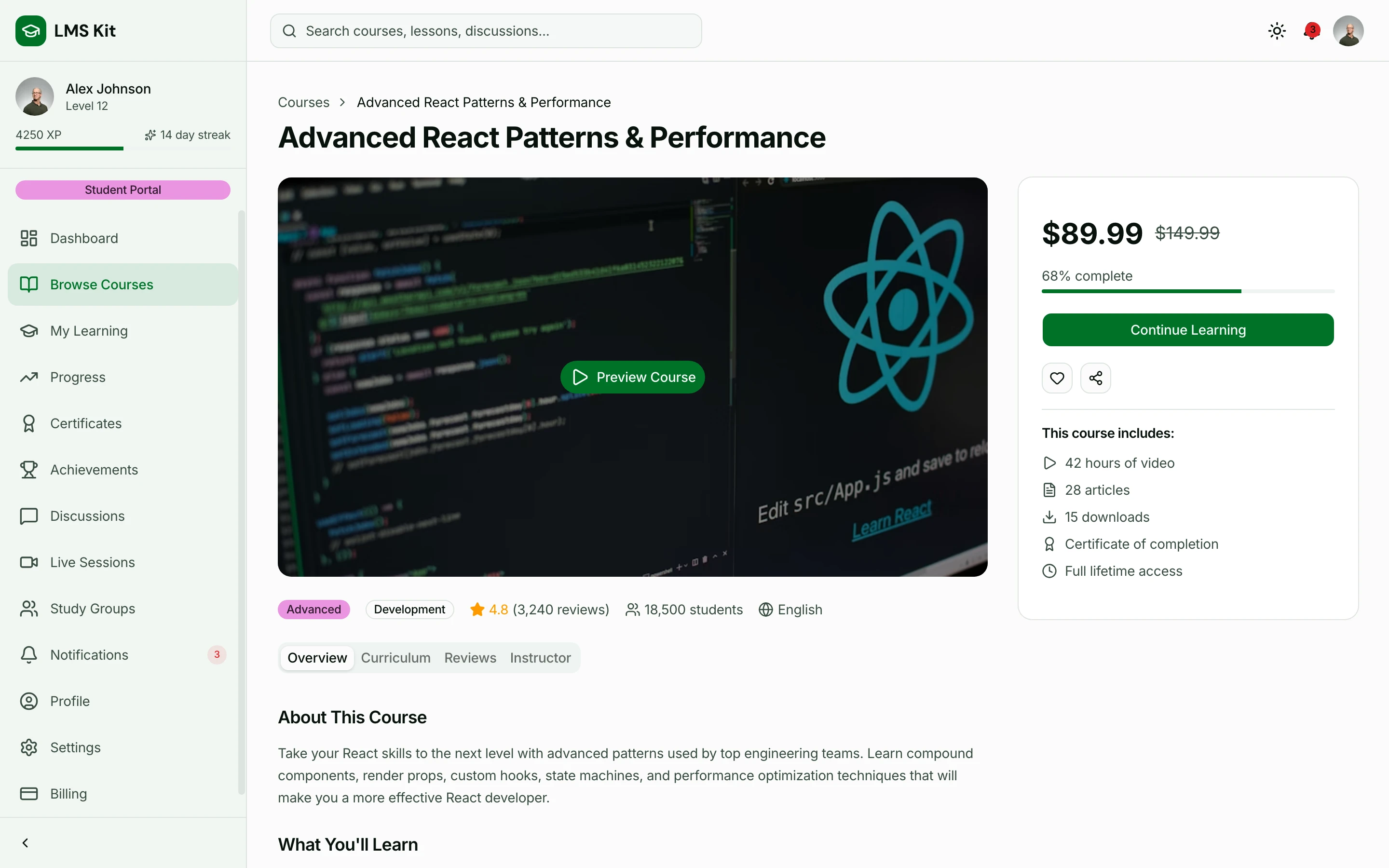This screenshot has height=868, width=1389.
Task: Click the LMS Kit graduation cap logo
Action: (x=30, y=30)
